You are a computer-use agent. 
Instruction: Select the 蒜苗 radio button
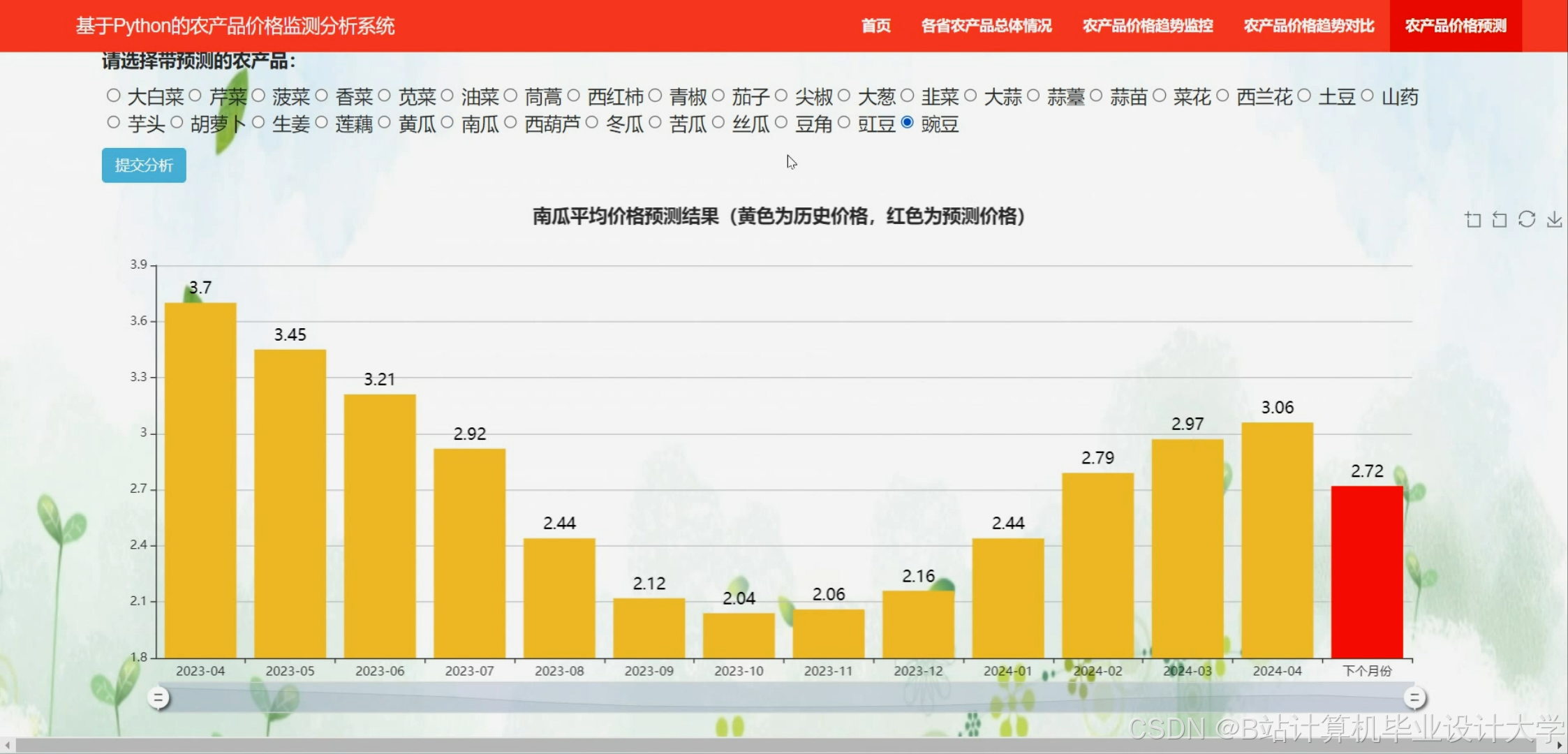[1096, 95]
